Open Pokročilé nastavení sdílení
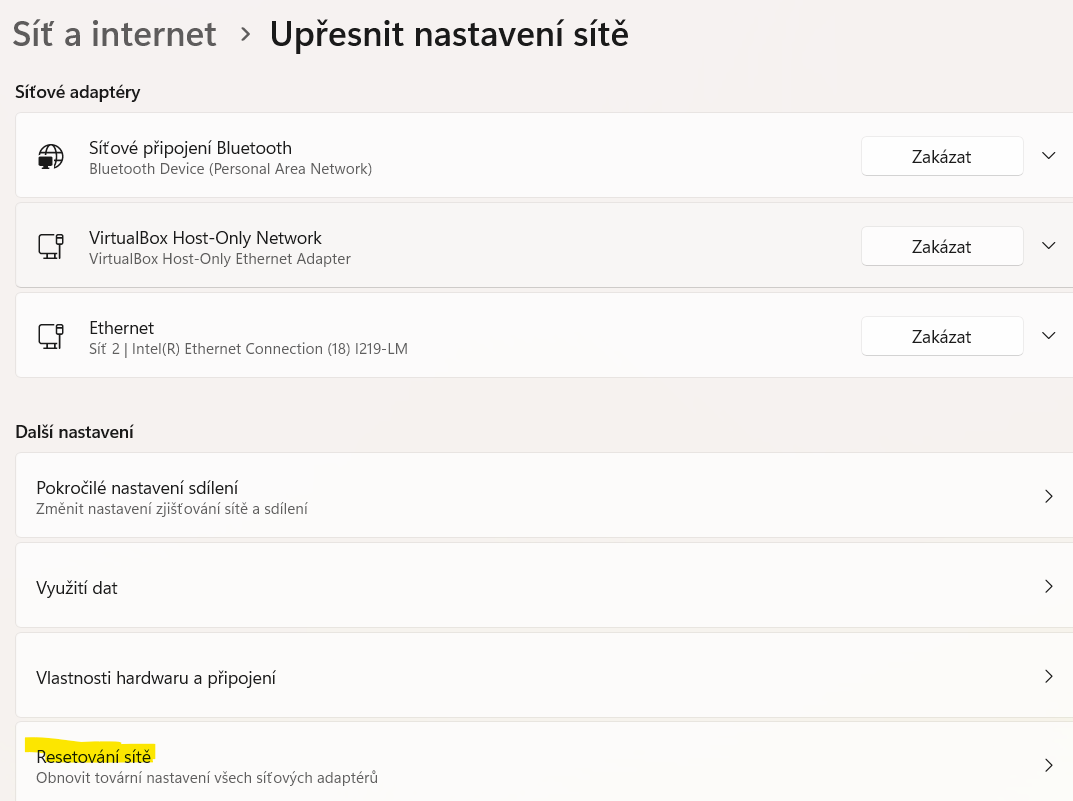1073x801 pixels. point(137,488)
